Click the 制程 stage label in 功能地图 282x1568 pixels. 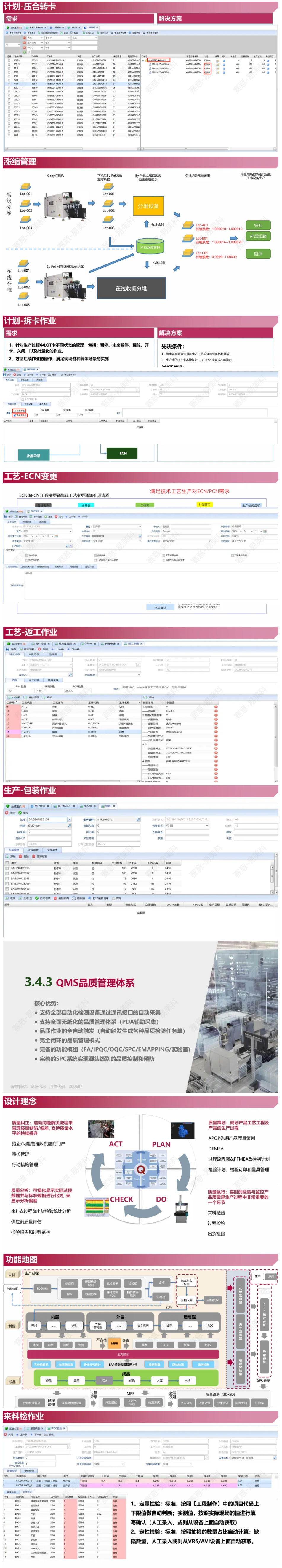[x=12, y=1326]
